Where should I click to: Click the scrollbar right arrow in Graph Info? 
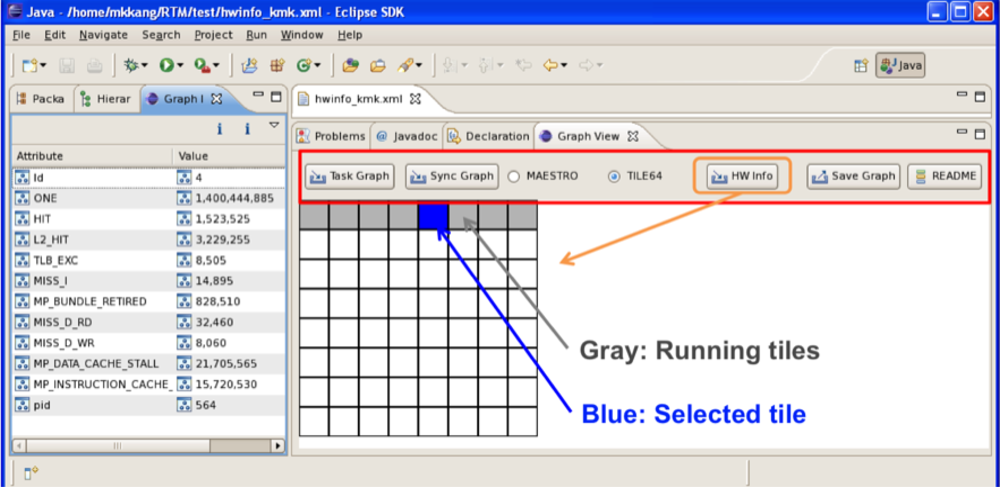point(277,446)
